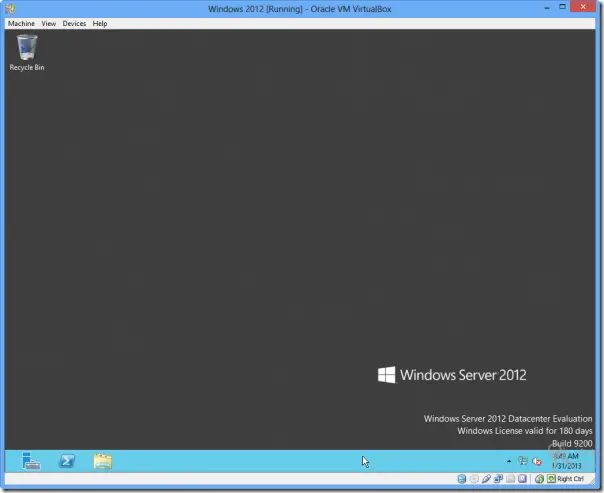Image resolution: width=604 pixels, height=493 pixels.
Task: Open the View menu
Action: pyautogui.click(x=49, y=23)
